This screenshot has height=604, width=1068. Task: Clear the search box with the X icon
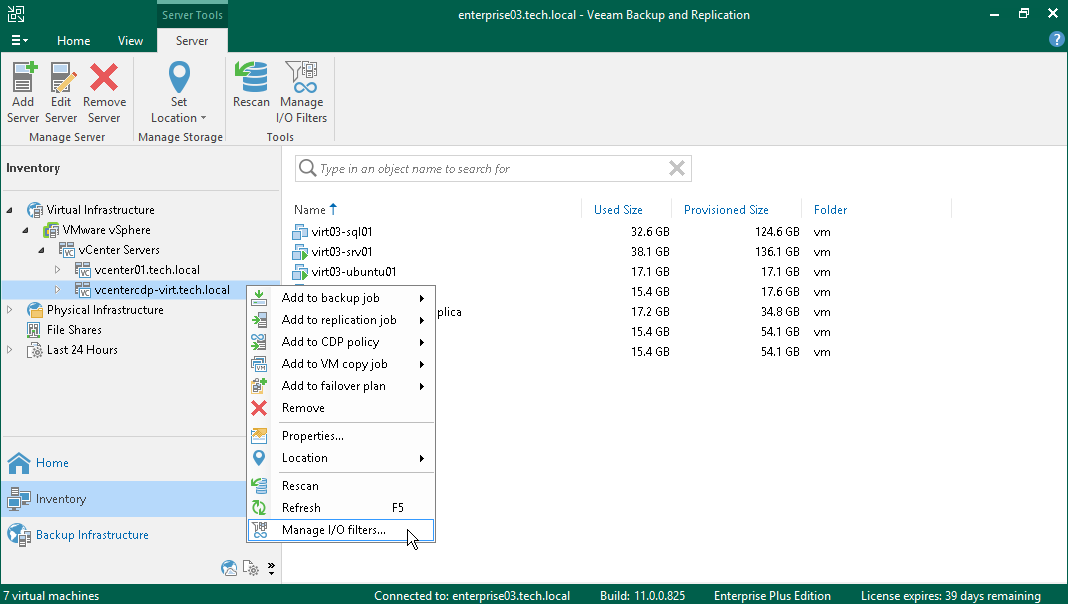tap(677, 169)
